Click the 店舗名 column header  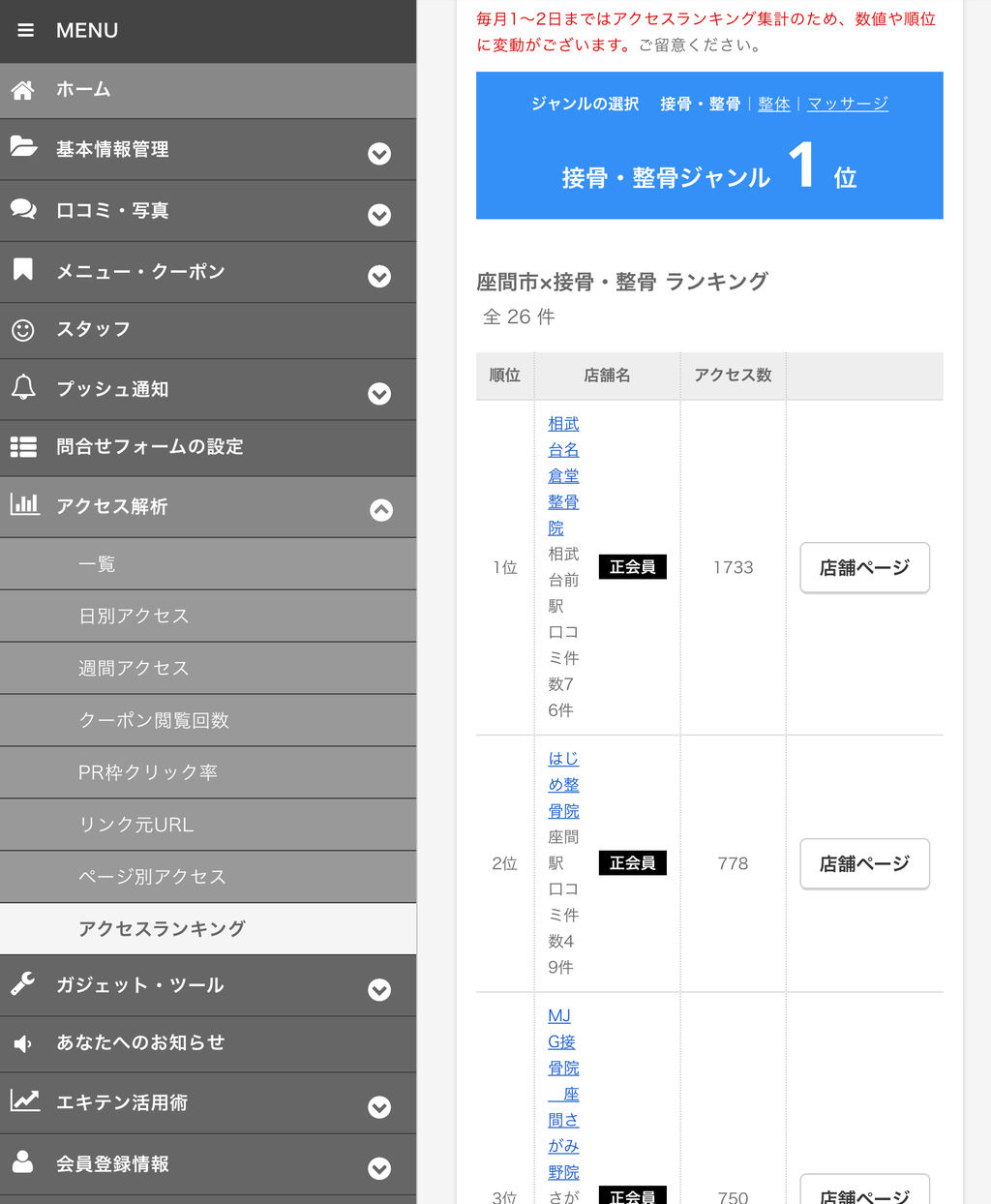(607, 376)
